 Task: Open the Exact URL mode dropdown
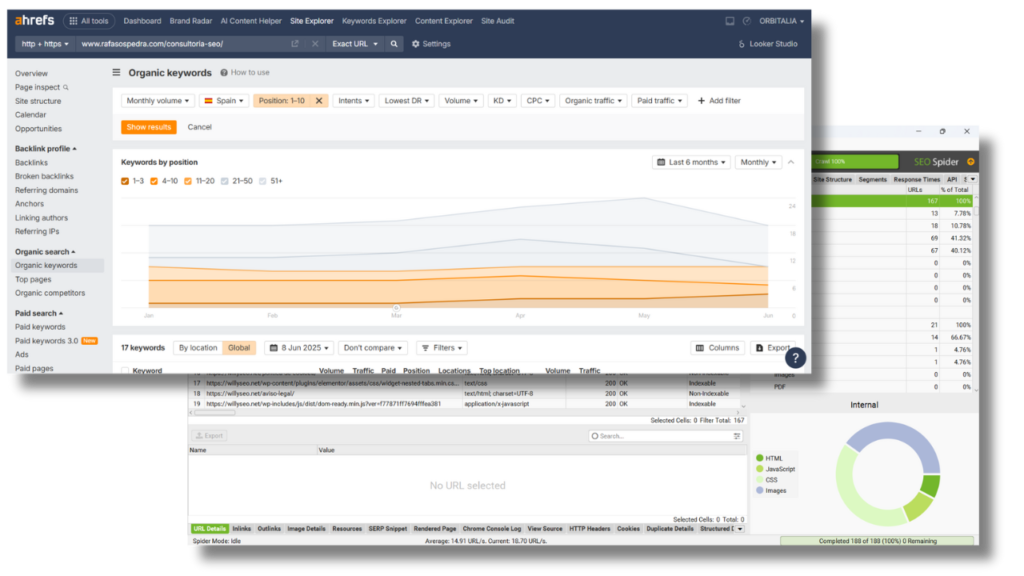point(355,44)
